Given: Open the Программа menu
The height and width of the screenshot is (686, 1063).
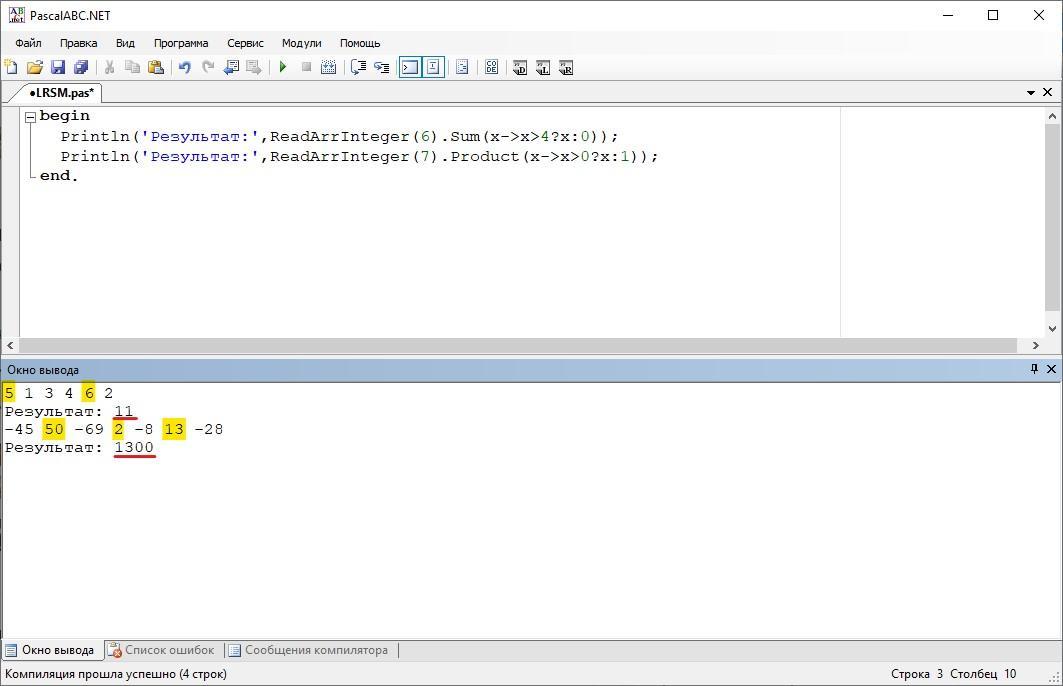Looking at the screenshot, I should tap(181, 43).
